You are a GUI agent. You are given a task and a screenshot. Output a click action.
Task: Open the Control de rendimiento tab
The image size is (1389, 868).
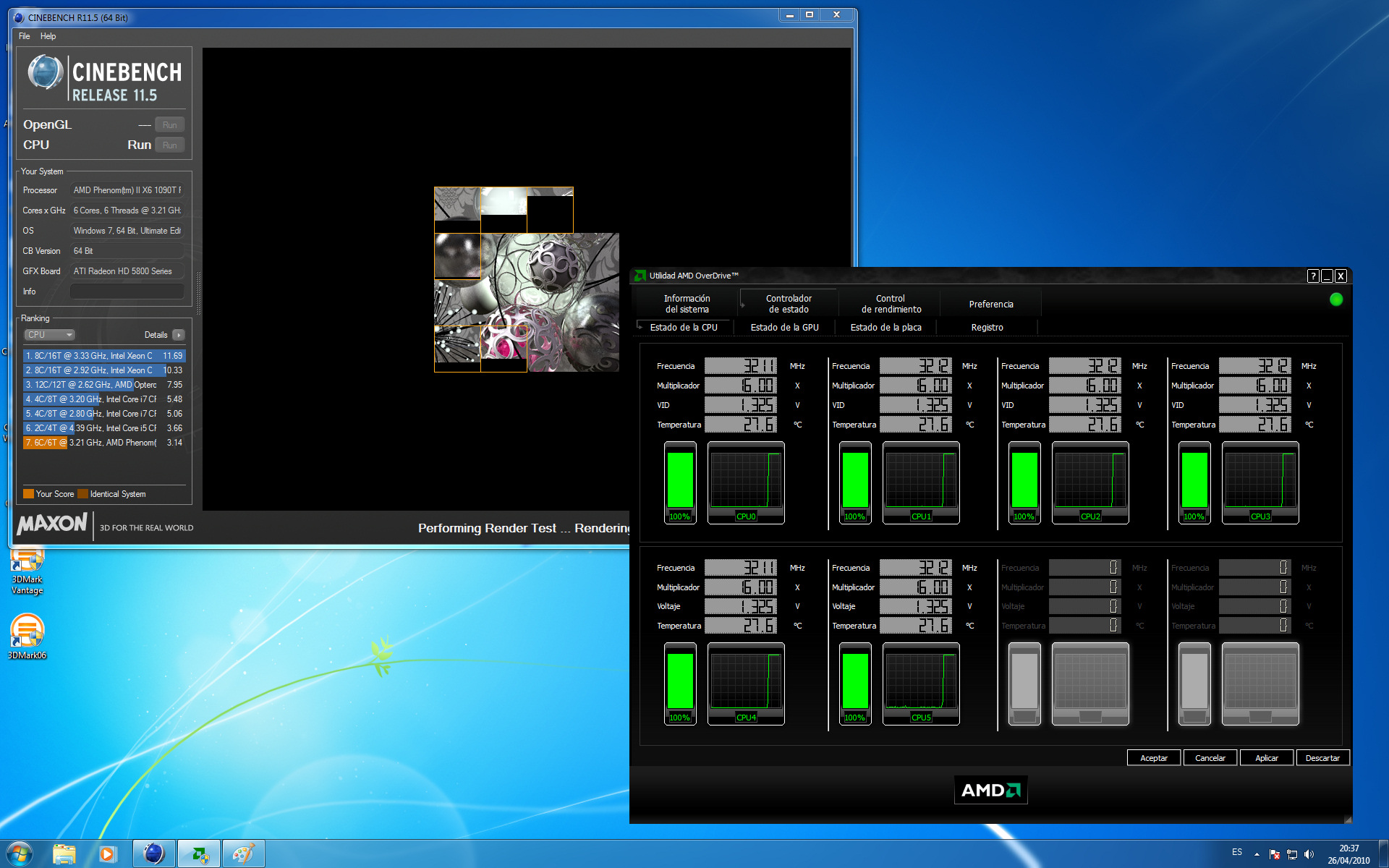click(x=891, y=304)
